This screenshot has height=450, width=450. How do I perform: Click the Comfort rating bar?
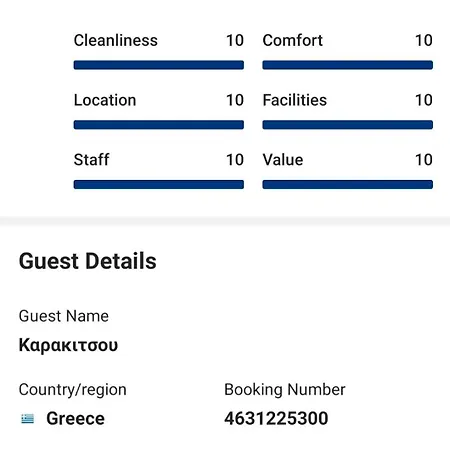point(348,65)
